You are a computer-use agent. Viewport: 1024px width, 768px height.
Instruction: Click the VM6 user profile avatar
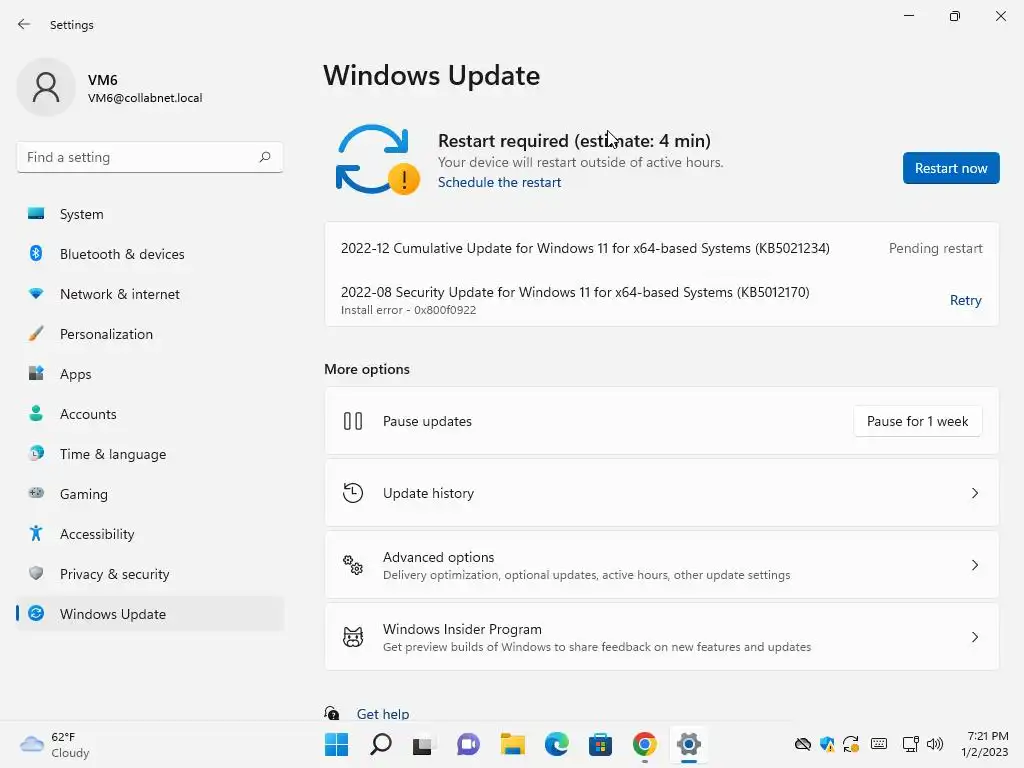tap(46, 87)
